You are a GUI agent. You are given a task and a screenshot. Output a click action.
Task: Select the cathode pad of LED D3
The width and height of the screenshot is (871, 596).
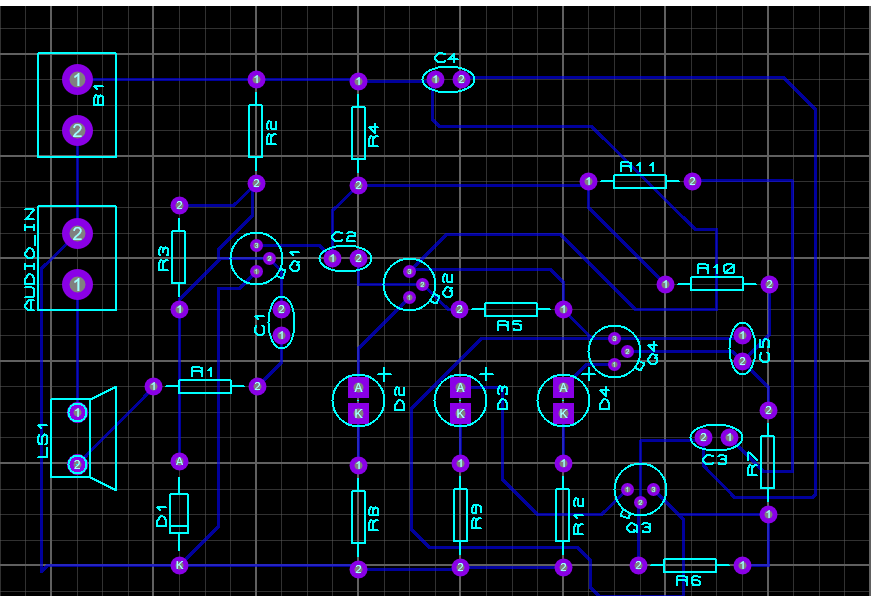pyautogui.click(x=460, y=412)
